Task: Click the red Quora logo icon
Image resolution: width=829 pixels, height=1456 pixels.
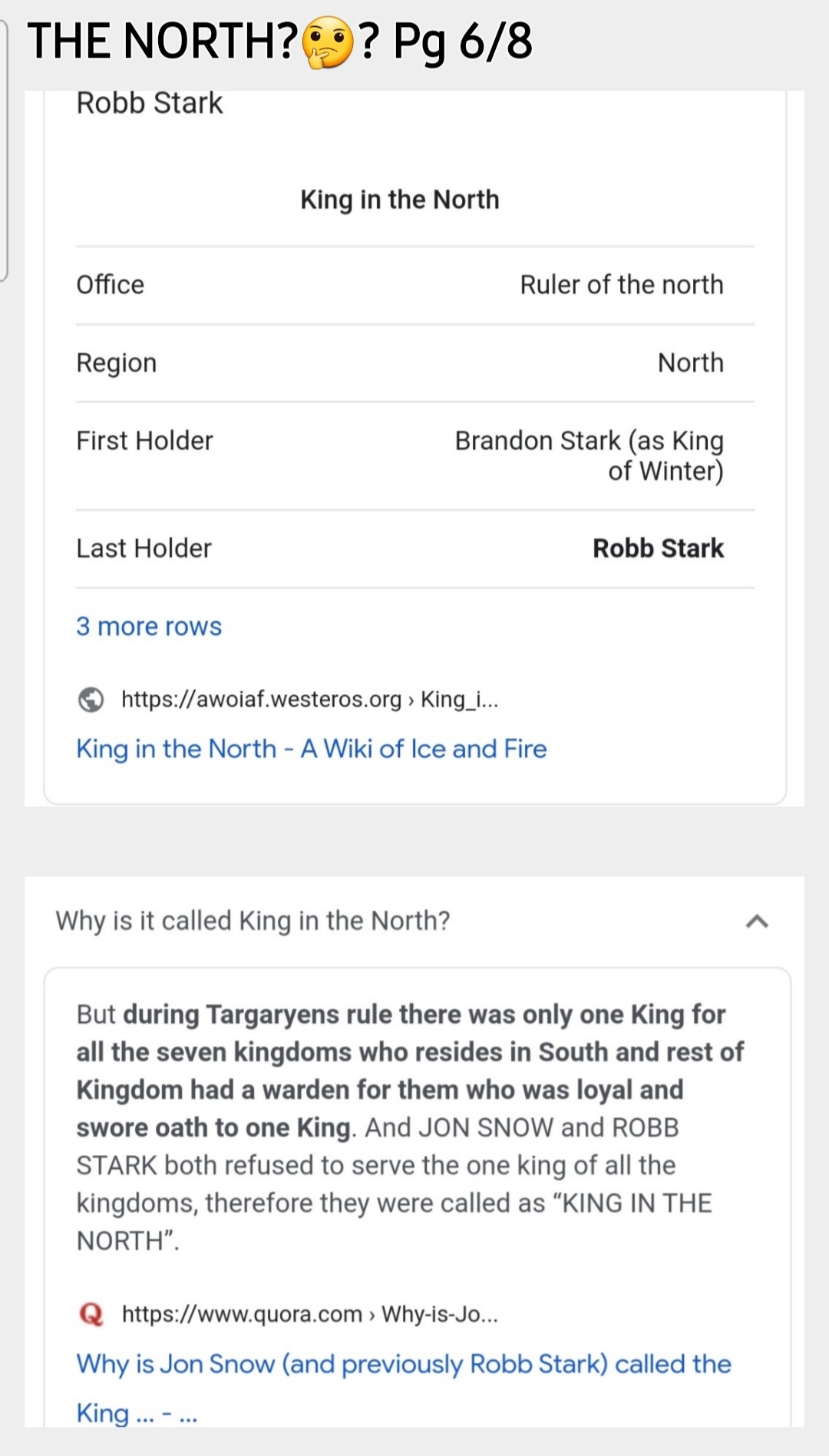Action: click(x=91, y=1314)
